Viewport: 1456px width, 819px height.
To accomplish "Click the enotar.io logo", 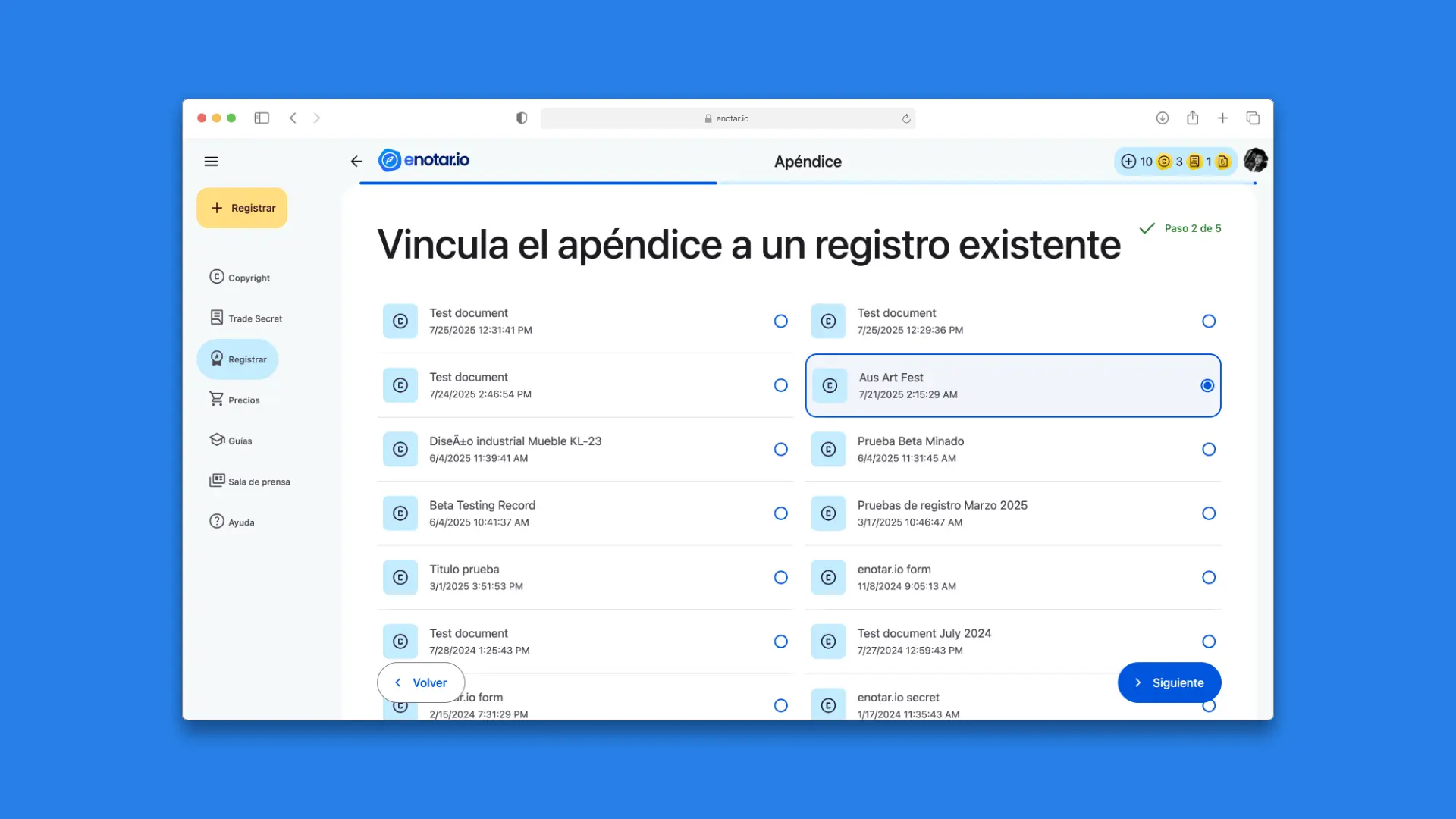I will pos(424,160).
